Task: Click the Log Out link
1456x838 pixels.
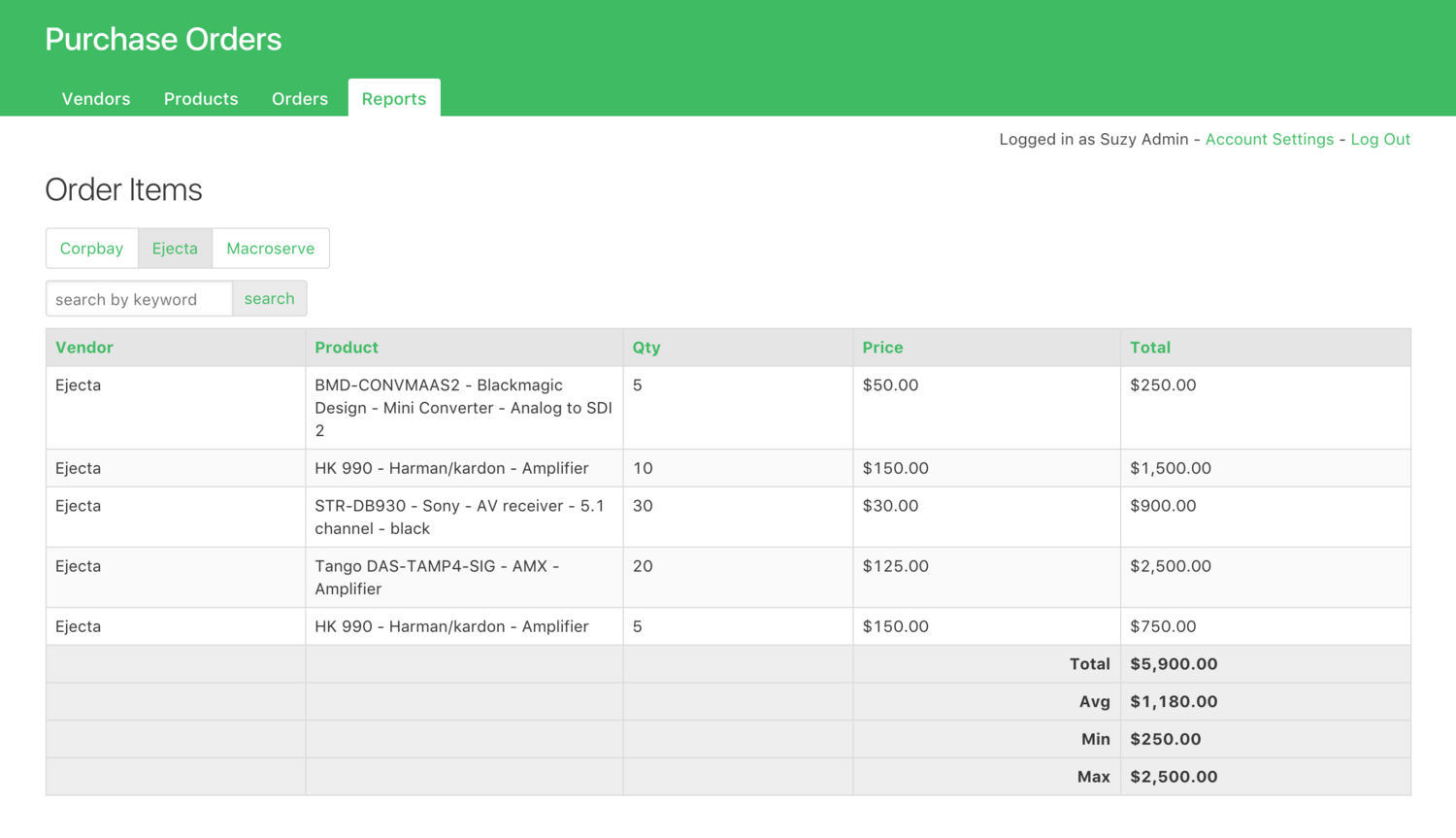Action: click(1380, 140)
